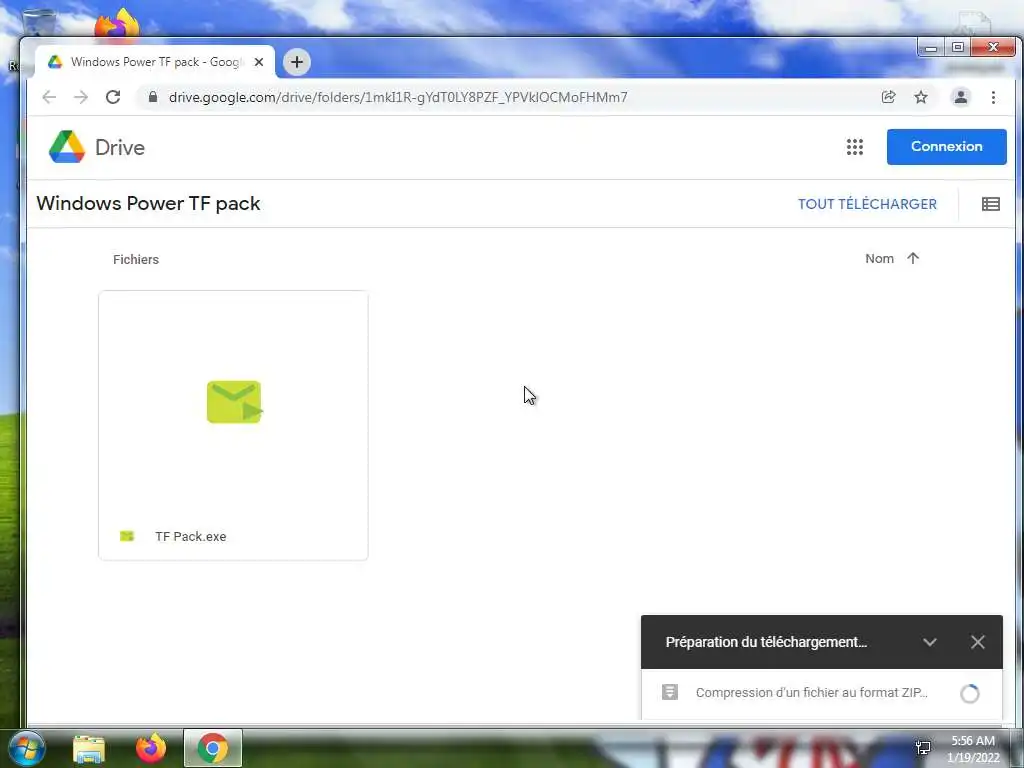Open the Google apps grid
The image size is (1024, 768).
click(854, 147)
